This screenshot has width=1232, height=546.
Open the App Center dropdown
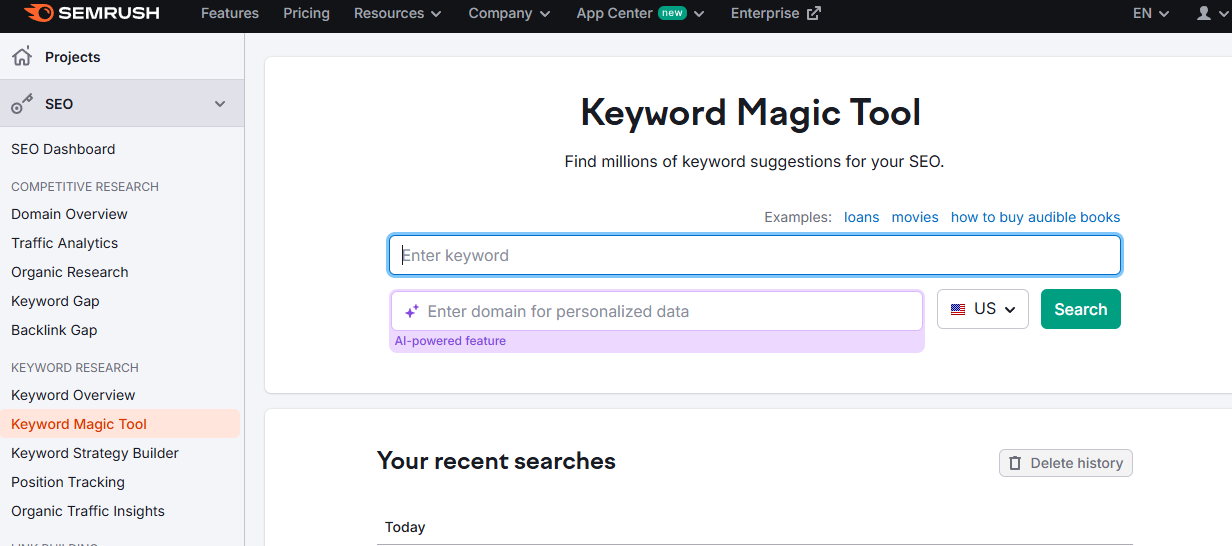[x=640, y=13]
